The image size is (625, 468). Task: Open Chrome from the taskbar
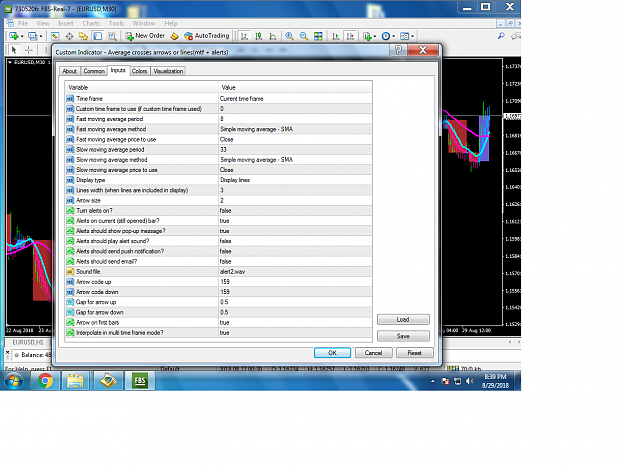point(45,381)
